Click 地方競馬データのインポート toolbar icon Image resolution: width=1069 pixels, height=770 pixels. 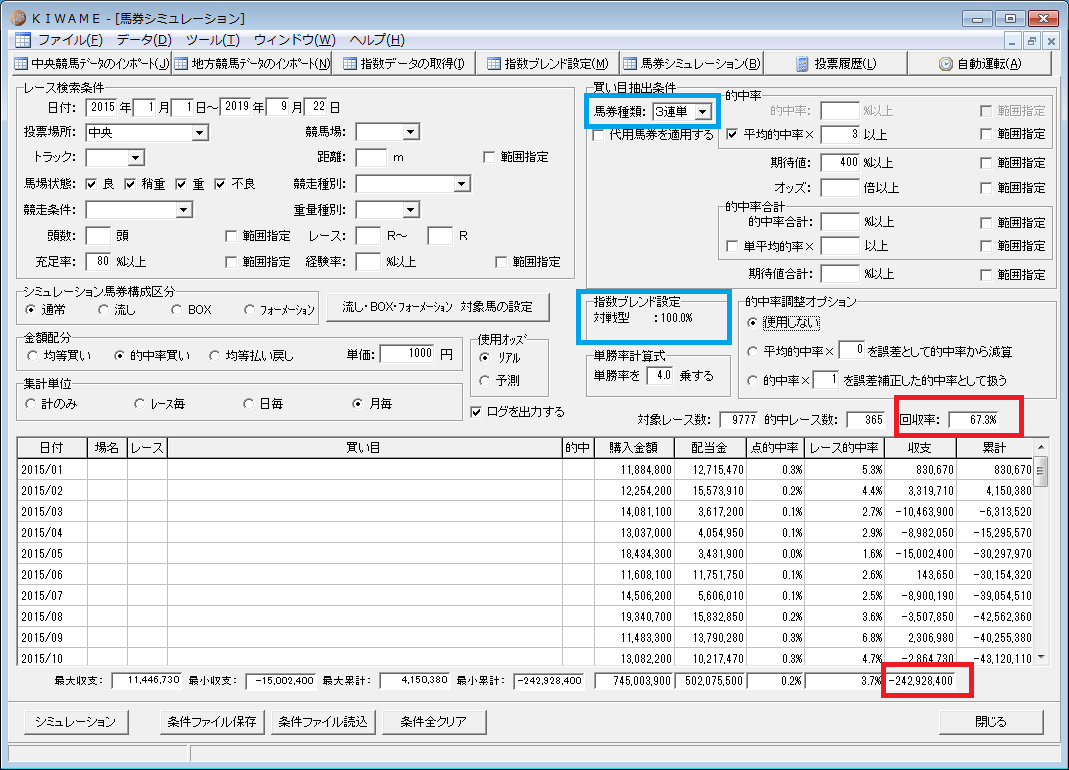(181, 63)
